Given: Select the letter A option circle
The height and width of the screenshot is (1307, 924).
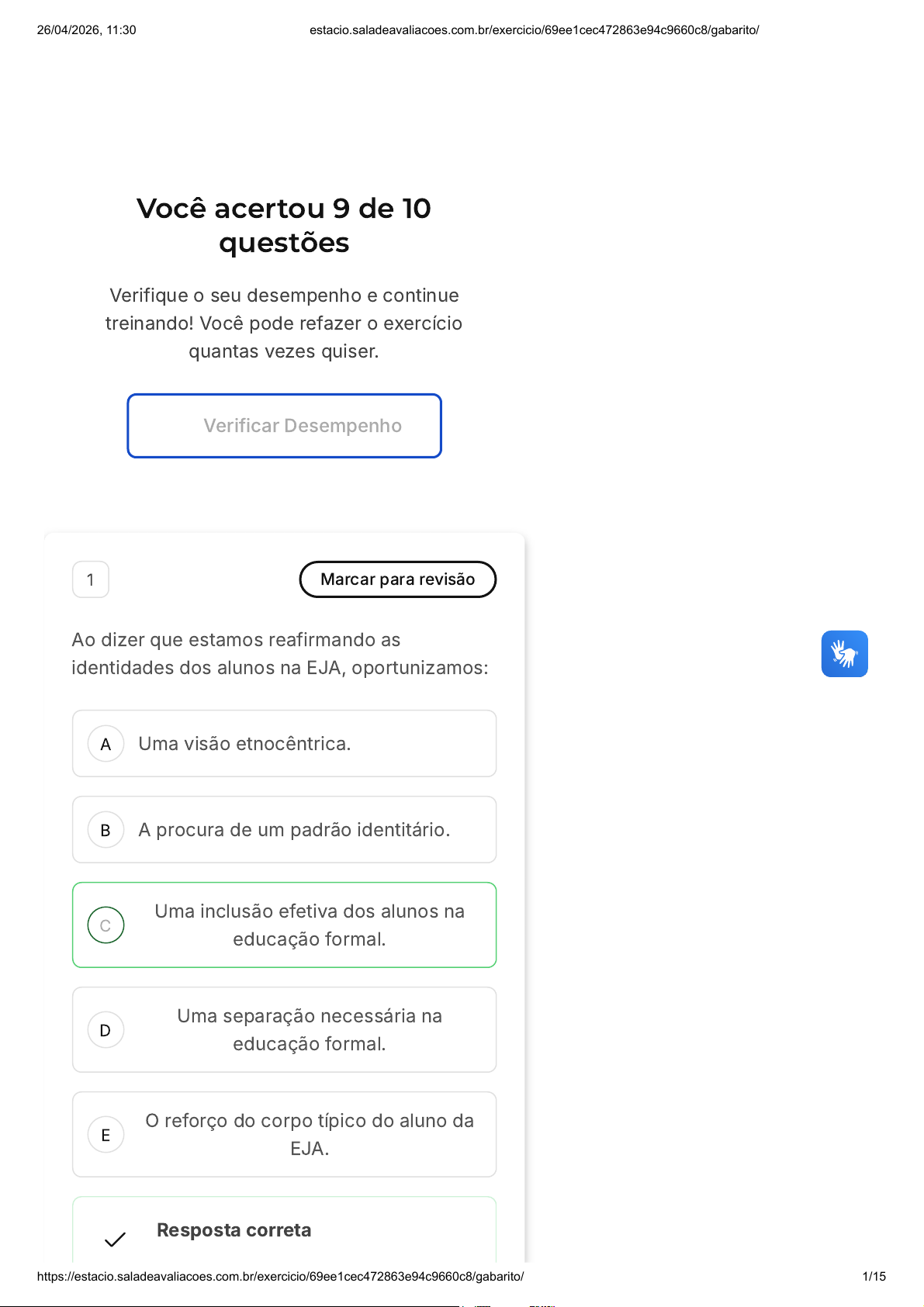Looking at the screenshot, I should click(x=106, y=744).
